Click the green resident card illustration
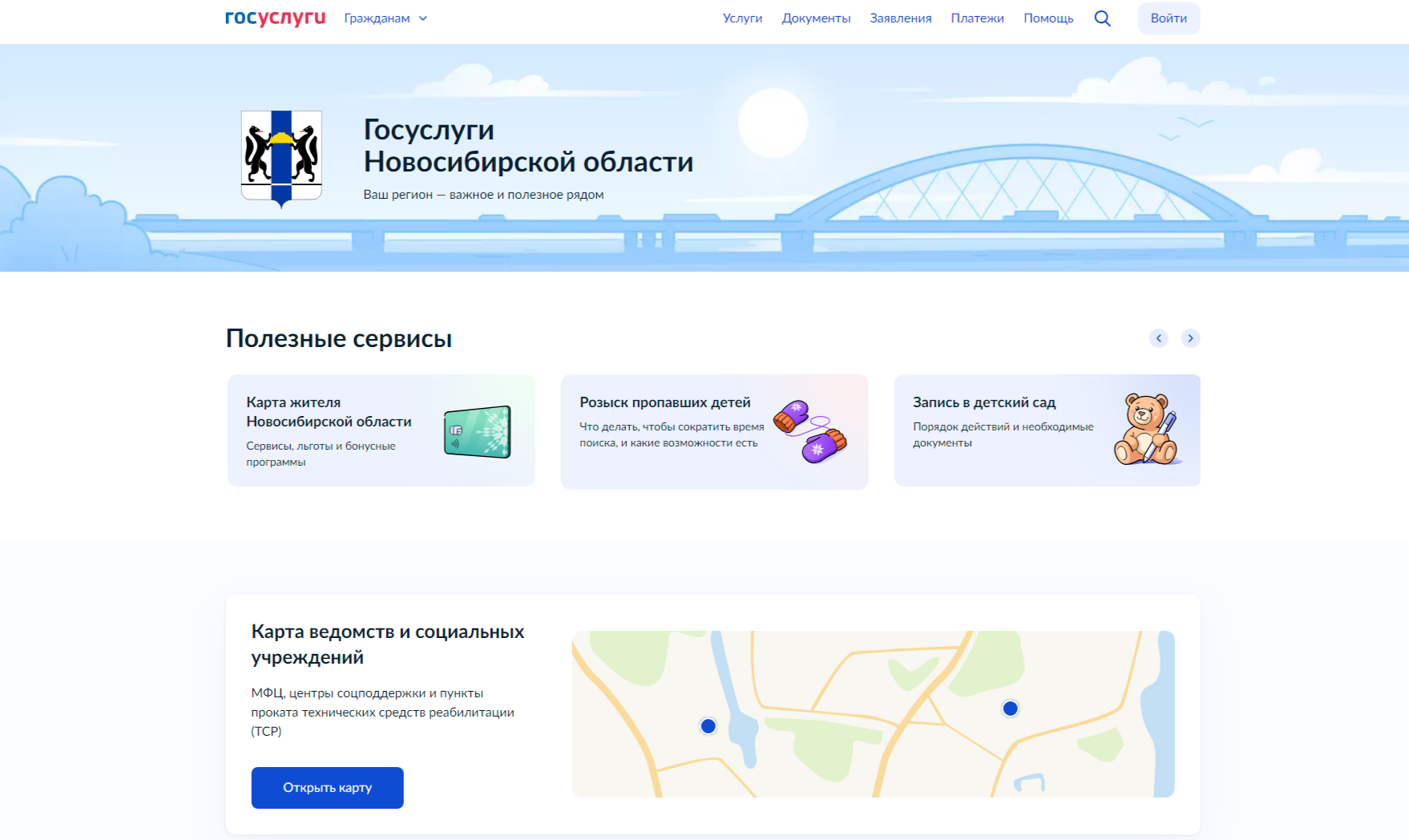The image size is (1409, 840). tap(478, 431)
